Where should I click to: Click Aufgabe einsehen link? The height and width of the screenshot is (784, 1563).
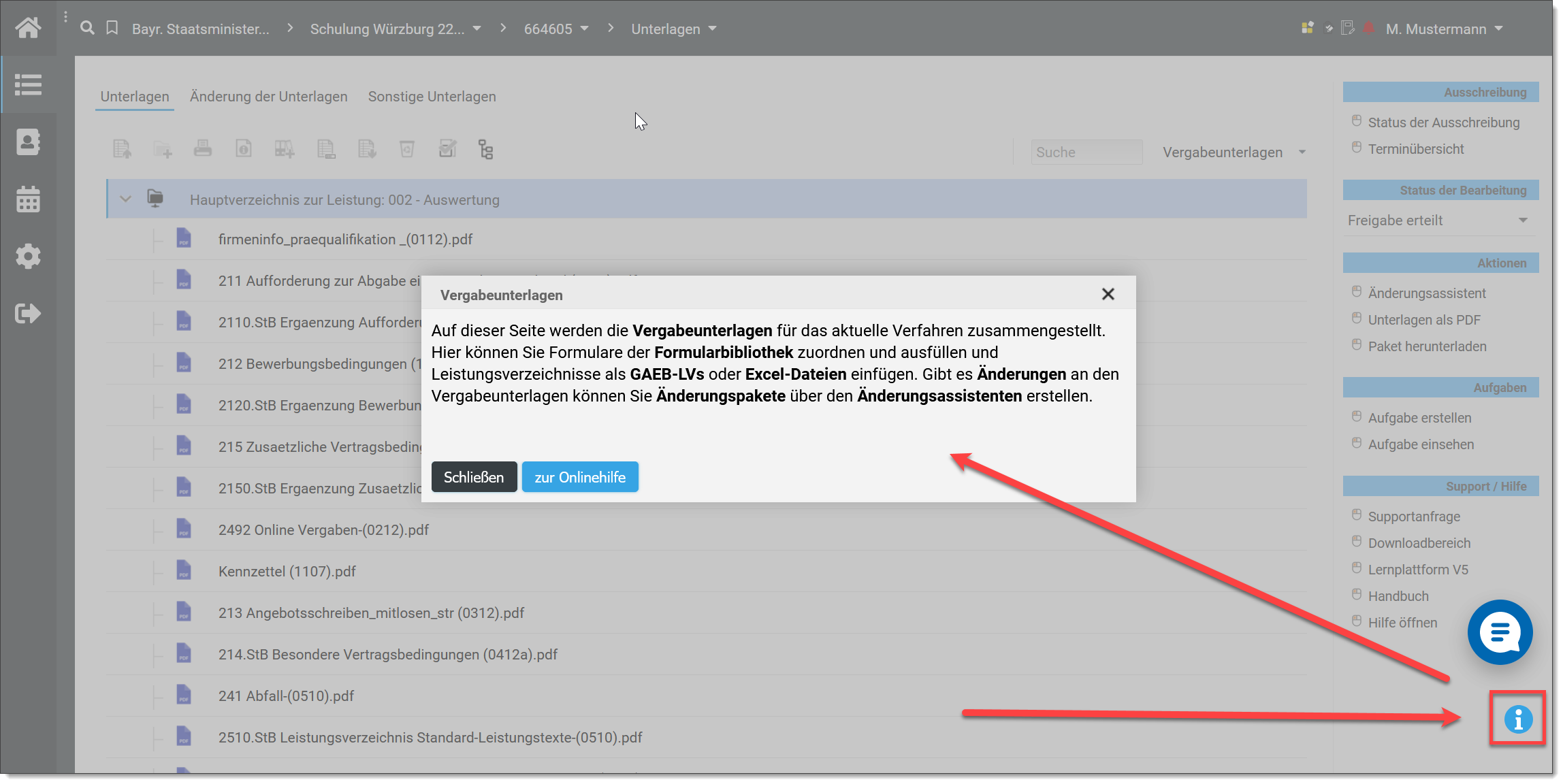(x=1421, y=444)
